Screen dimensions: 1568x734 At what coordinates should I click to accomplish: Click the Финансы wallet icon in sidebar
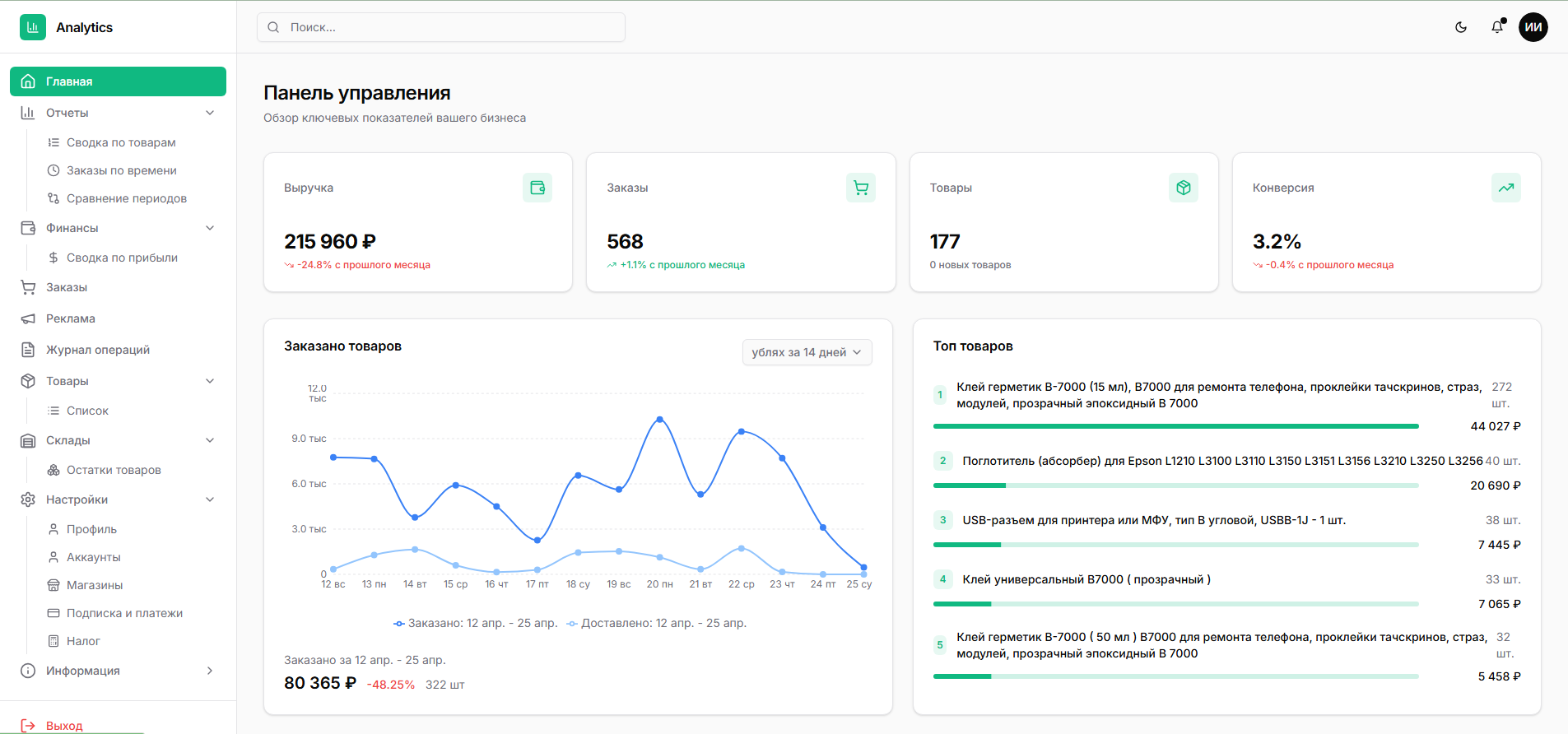(28, 228)
